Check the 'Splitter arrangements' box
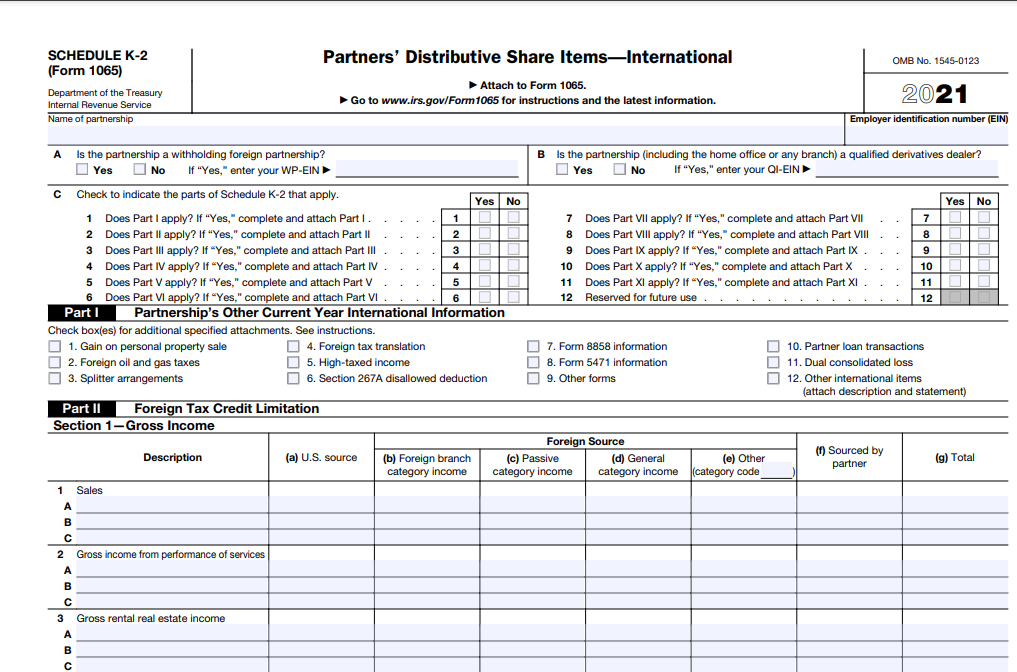The width and height of the screenshot is (1017, 672). (54, 379)
